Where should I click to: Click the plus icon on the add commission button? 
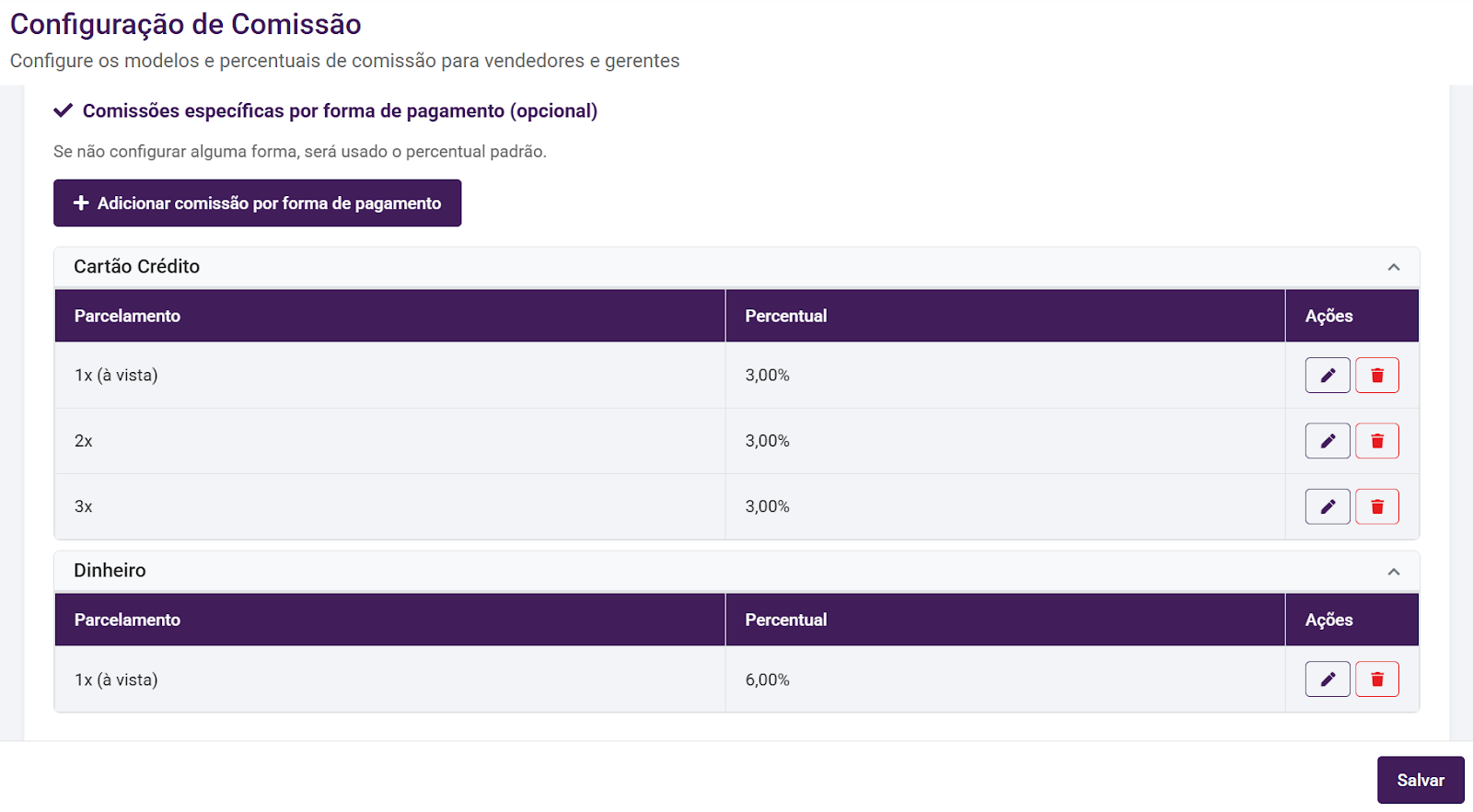pos(81,203)
